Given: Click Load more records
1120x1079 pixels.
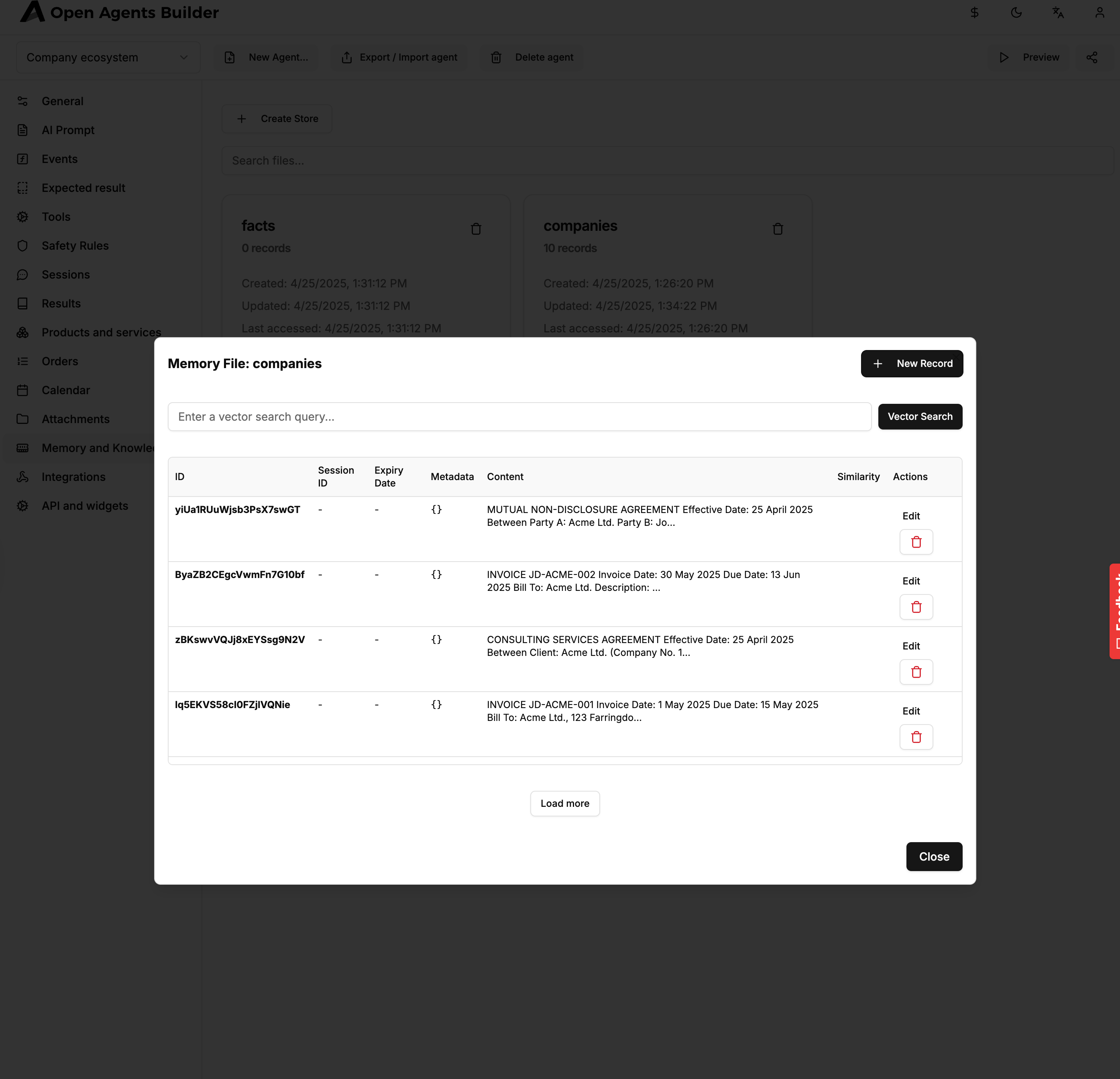Looking at the screenshot, I should pos(564,804).
